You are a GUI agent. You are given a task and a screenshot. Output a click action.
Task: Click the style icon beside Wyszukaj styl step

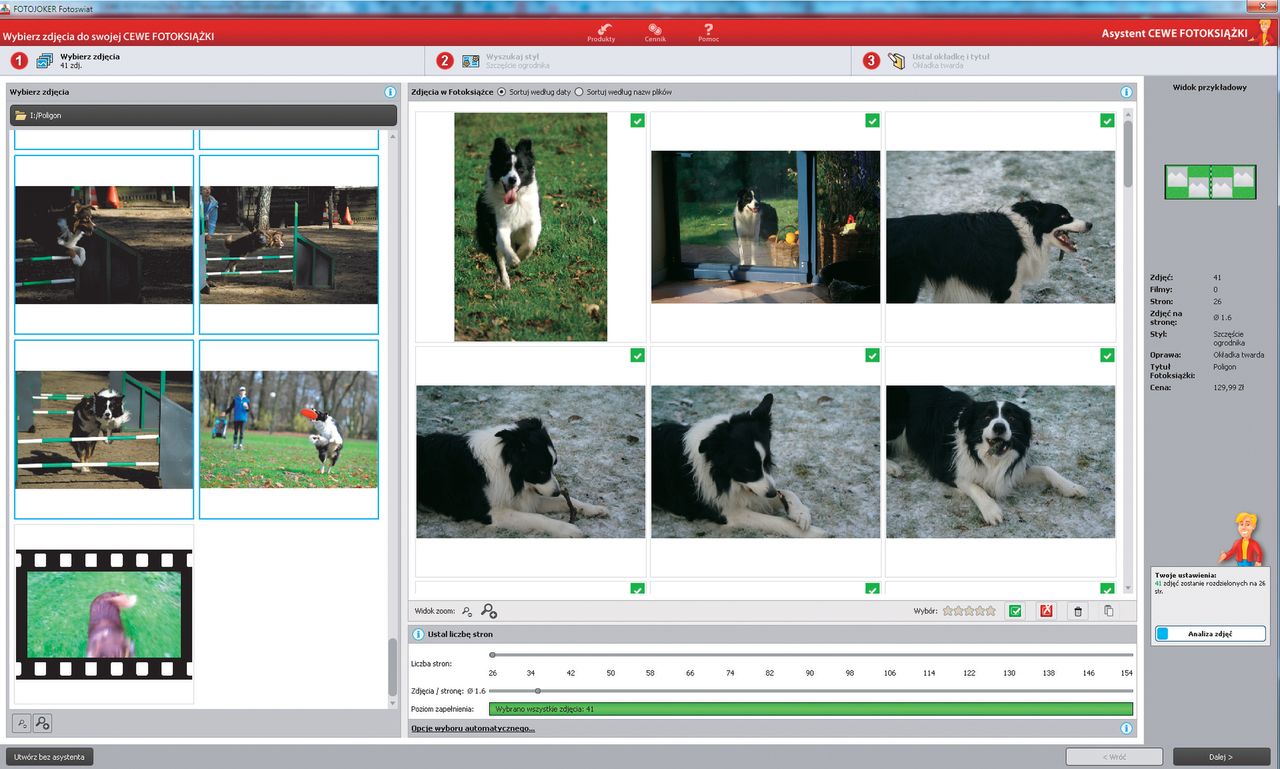[470, 61]
